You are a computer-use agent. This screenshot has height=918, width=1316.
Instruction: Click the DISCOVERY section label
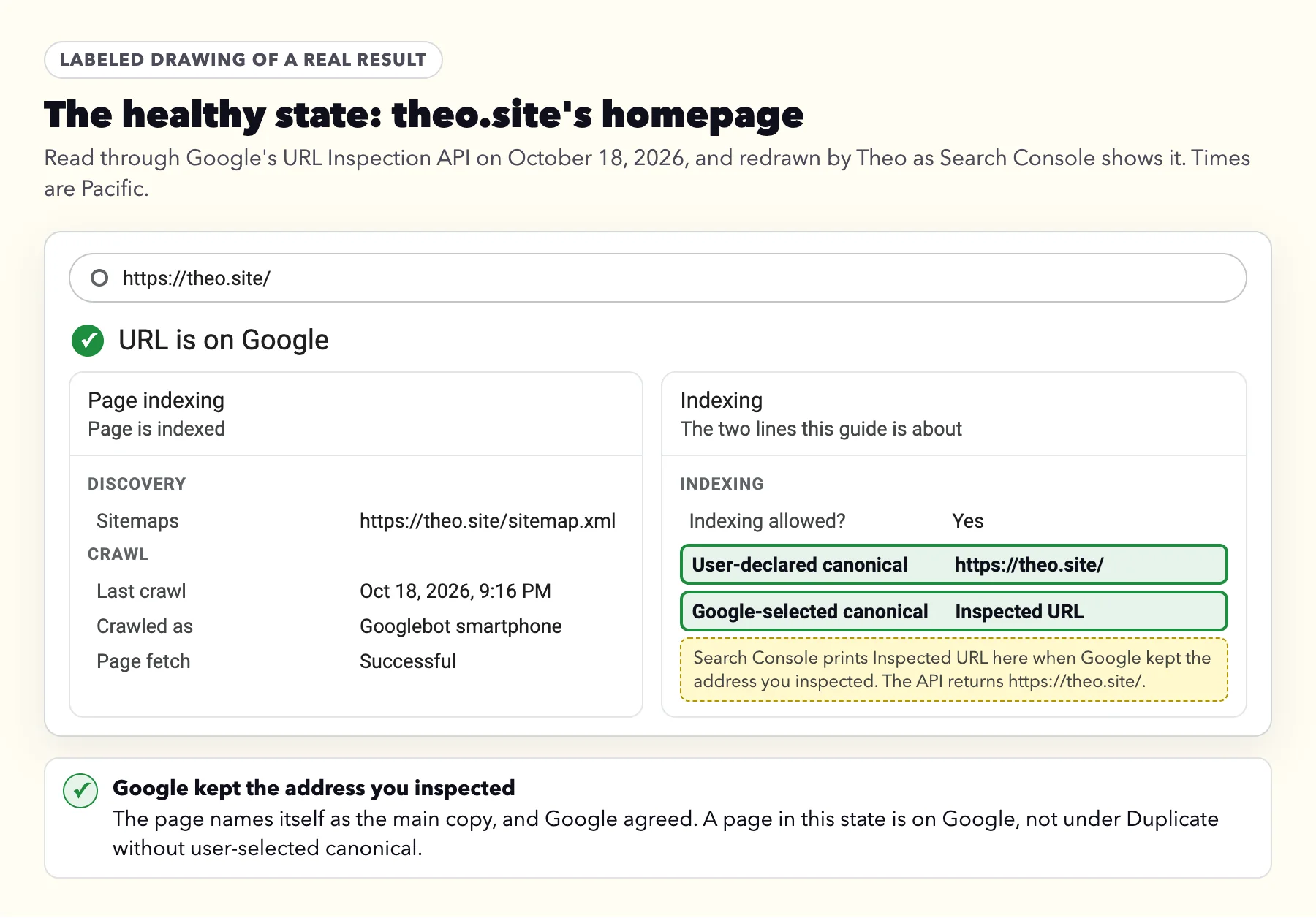click(137, 484)
